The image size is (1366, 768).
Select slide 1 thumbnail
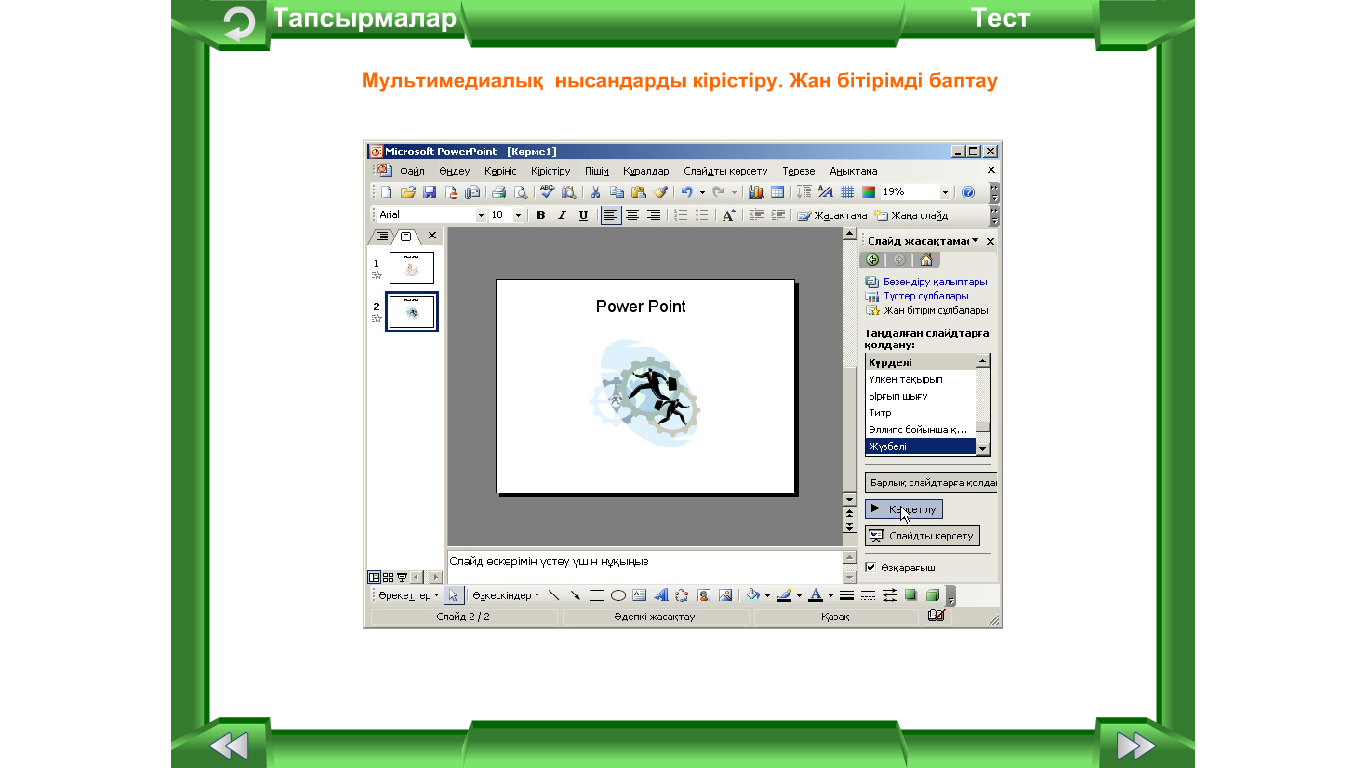click(x=411, y=267)
